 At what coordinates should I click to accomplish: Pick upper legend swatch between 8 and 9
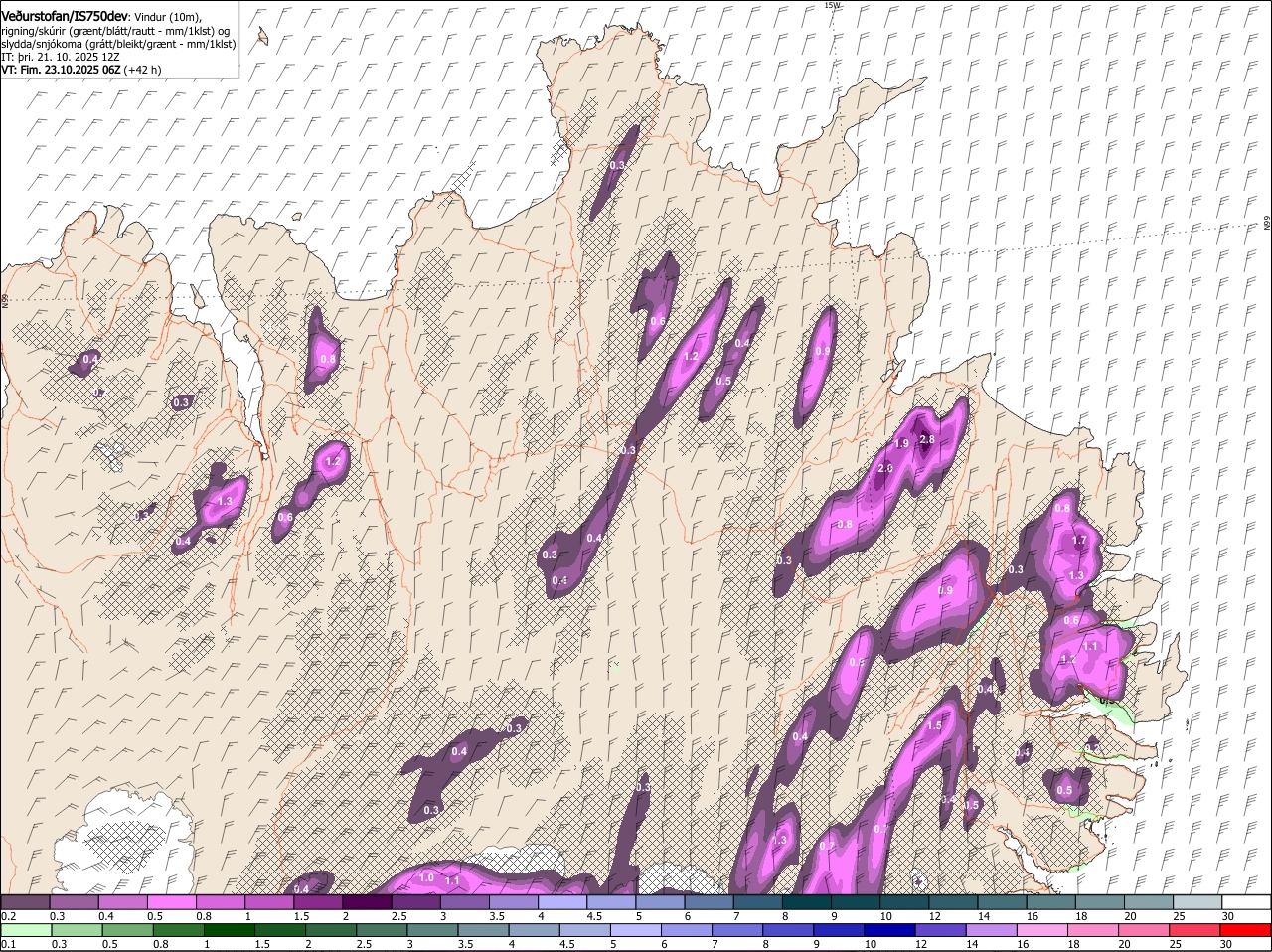(807, 902)
